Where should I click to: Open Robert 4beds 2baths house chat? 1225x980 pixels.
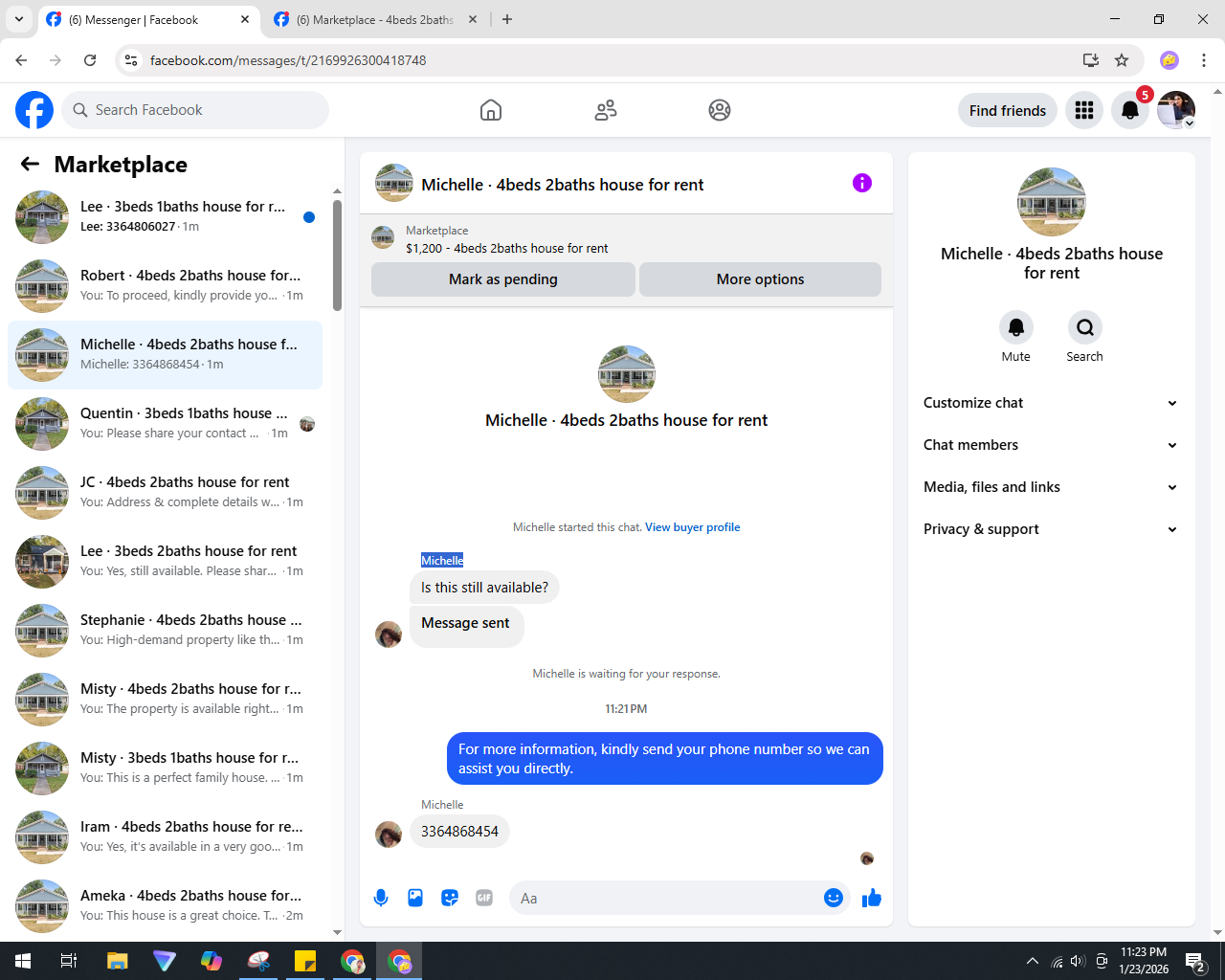coord(165,286)
